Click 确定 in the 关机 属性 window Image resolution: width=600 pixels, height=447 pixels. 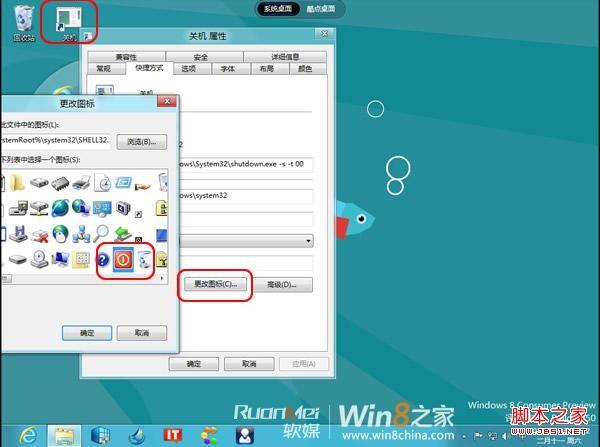coord(194,364)
